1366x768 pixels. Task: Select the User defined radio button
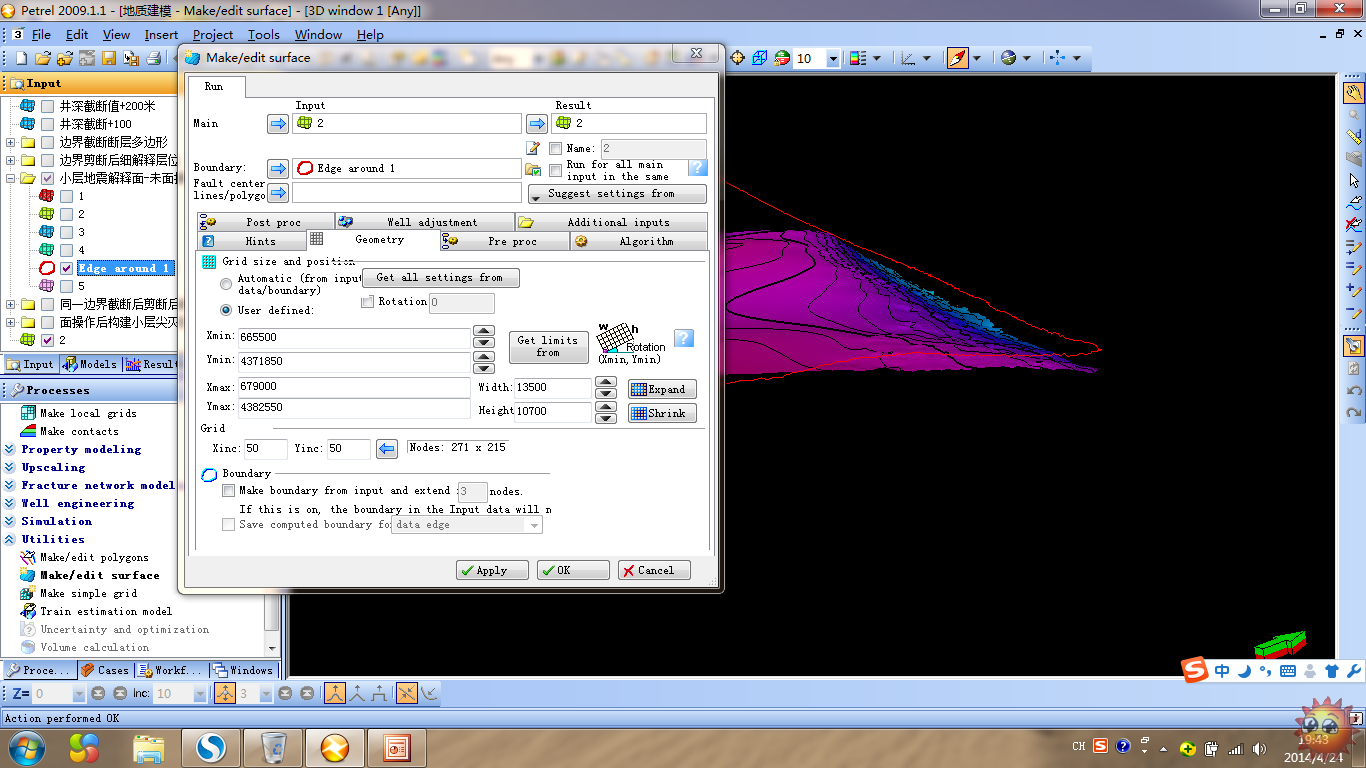click(226, 310)
